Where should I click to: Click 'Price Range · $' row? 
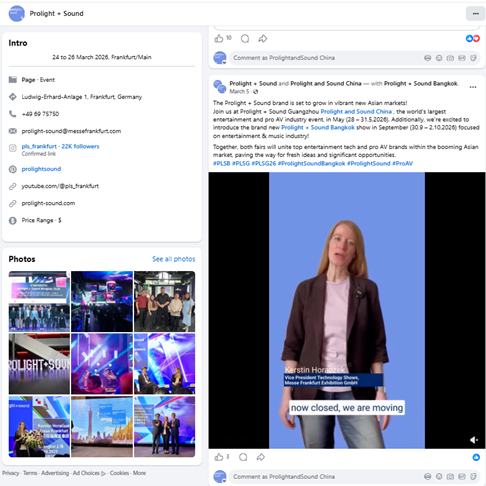41,220
